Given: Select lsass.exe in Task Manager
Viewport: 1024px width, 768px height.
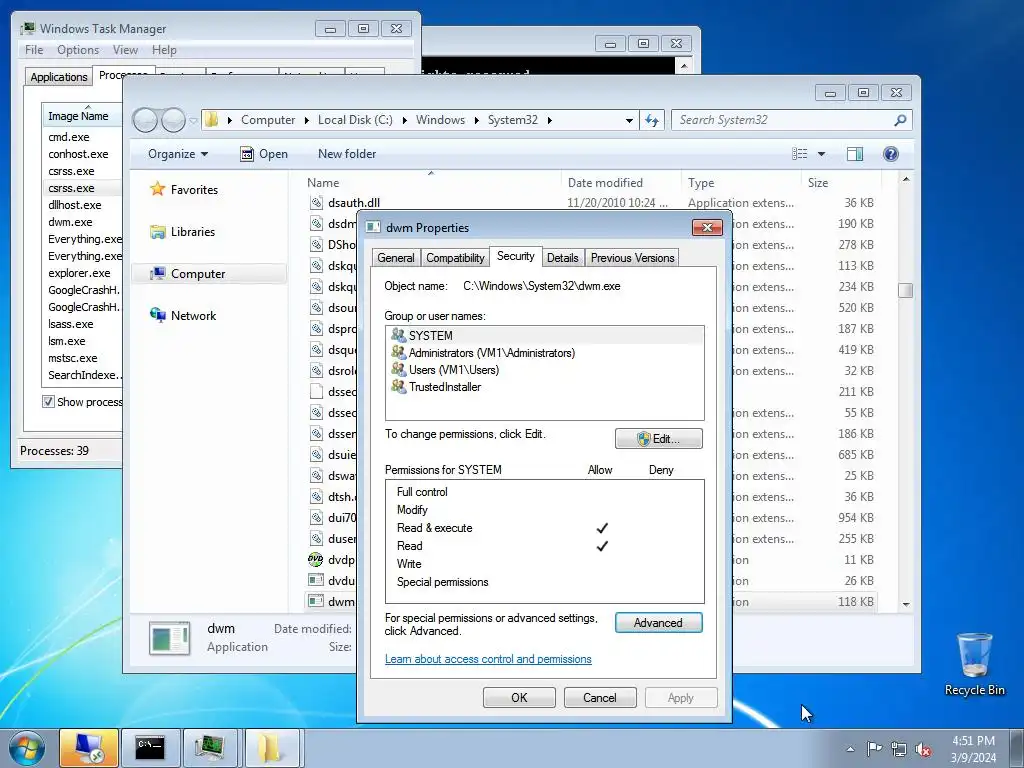Looking at the screenshot, I should [x=71, y=324].
